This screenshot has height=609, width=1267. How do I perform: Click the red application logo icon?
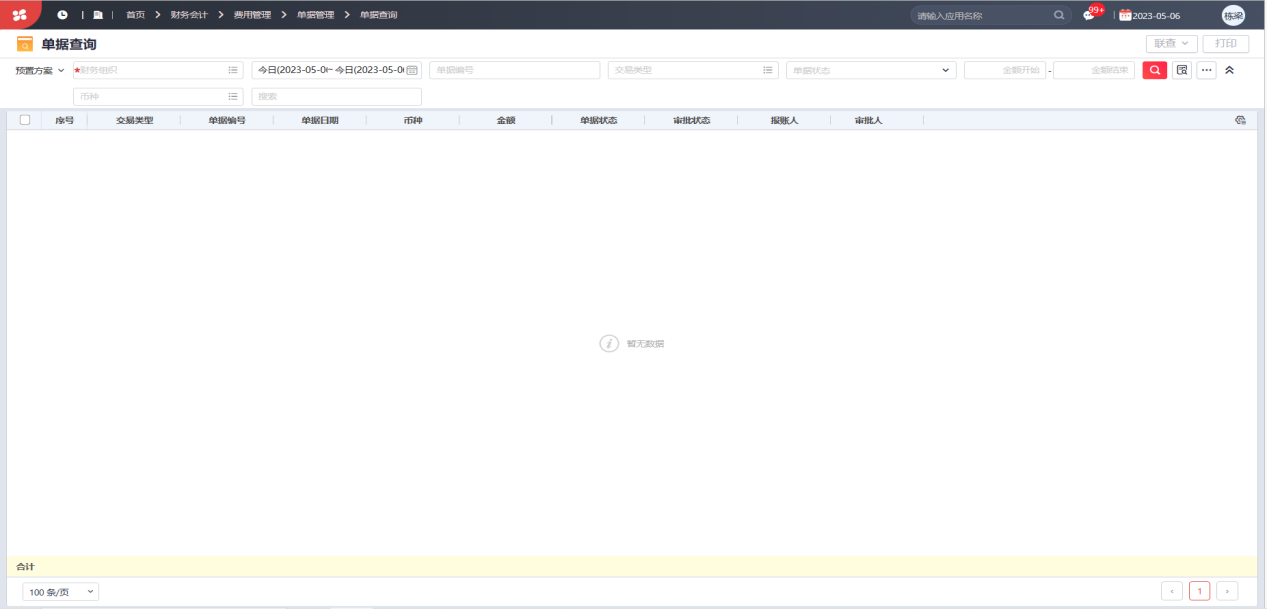coord(19,15)
